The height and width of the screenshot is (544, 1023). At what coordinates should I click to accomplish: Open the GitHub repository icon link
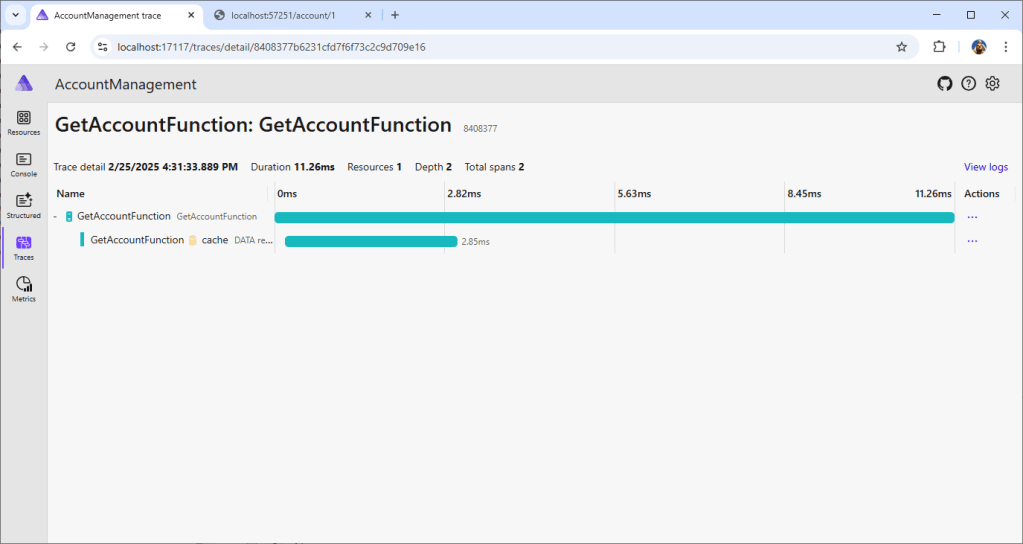[944, 84]
